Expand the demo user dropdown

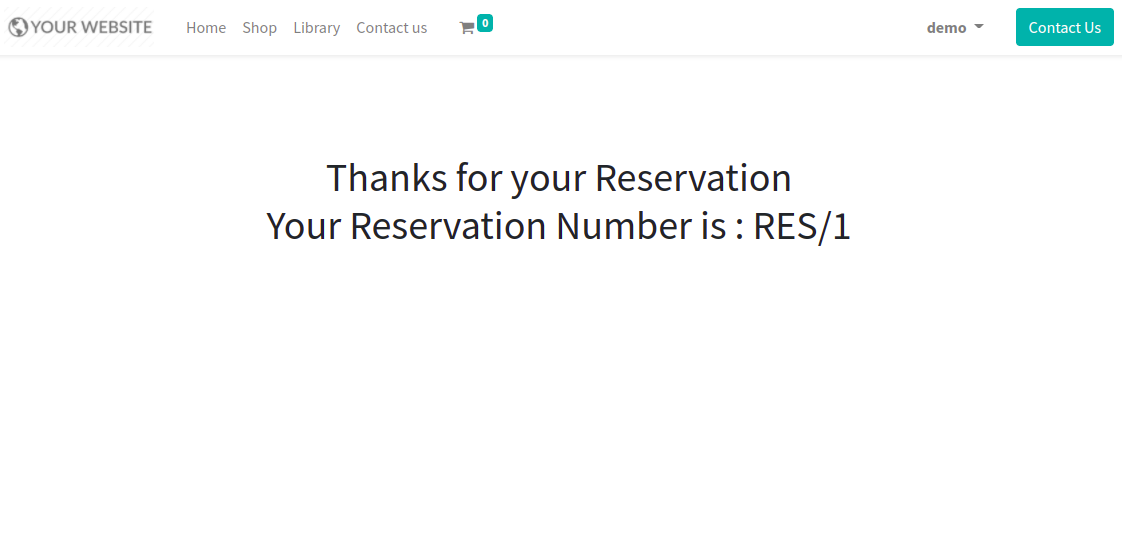[955, 28]
